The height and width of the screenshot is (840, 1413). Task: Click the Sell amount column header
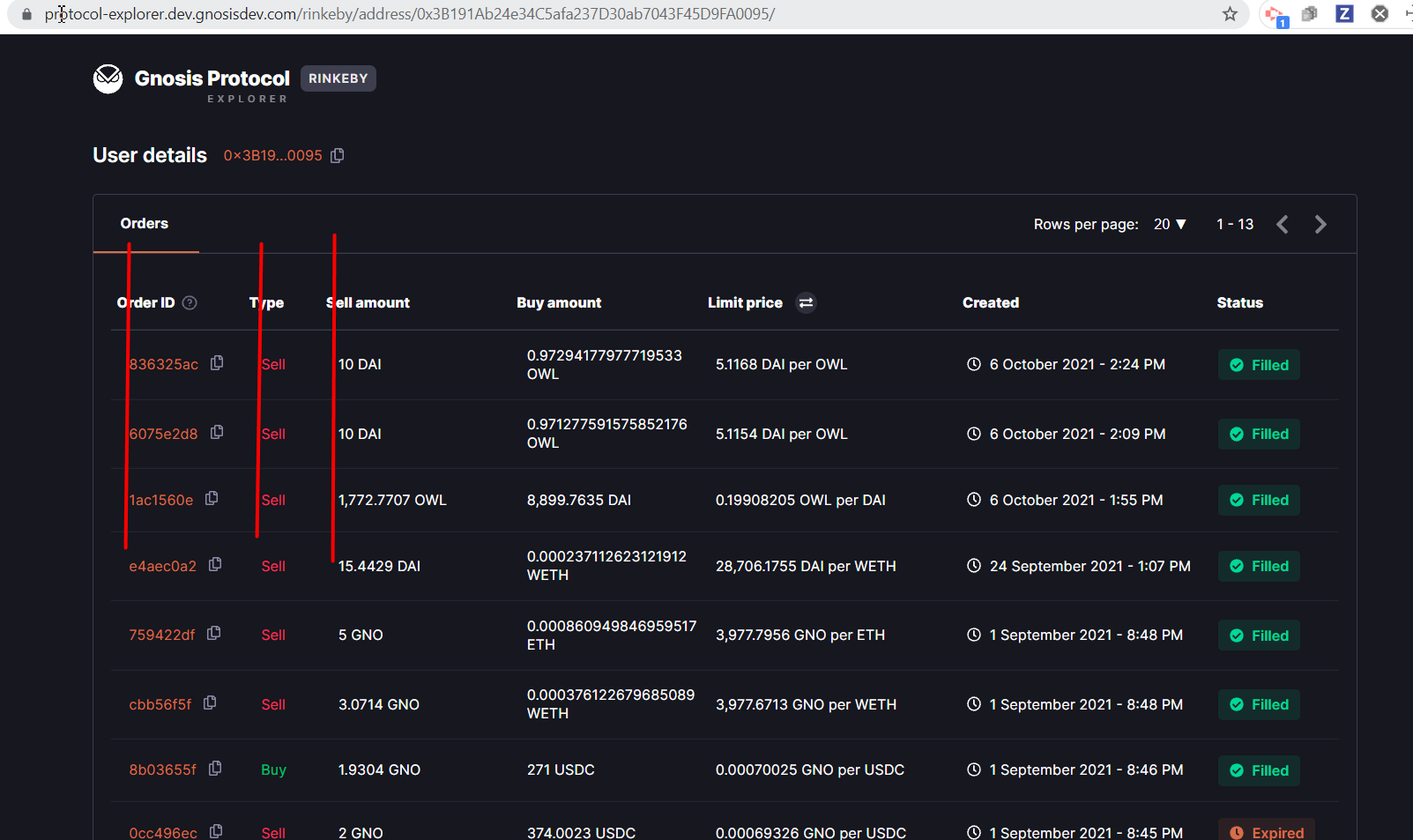[x=368, y=302]
